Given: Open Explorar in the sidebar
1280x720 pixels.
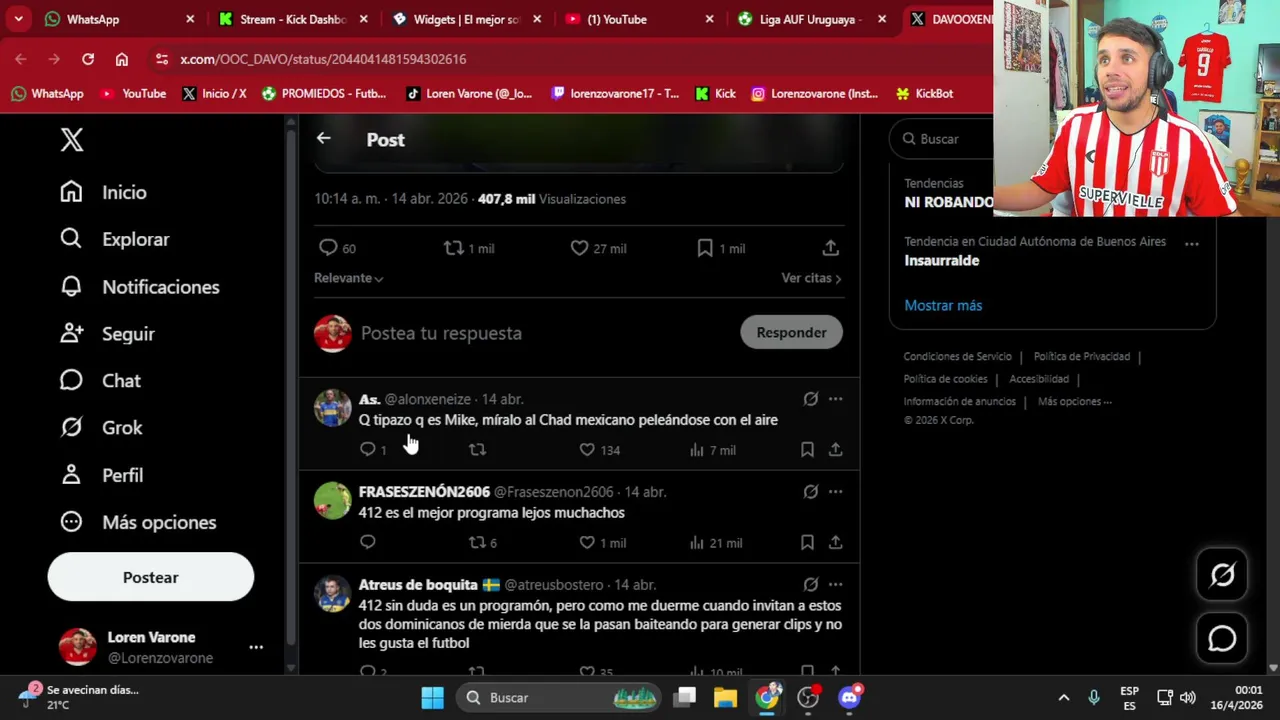Looking at the screenshot, I should (x=114, y=239).
